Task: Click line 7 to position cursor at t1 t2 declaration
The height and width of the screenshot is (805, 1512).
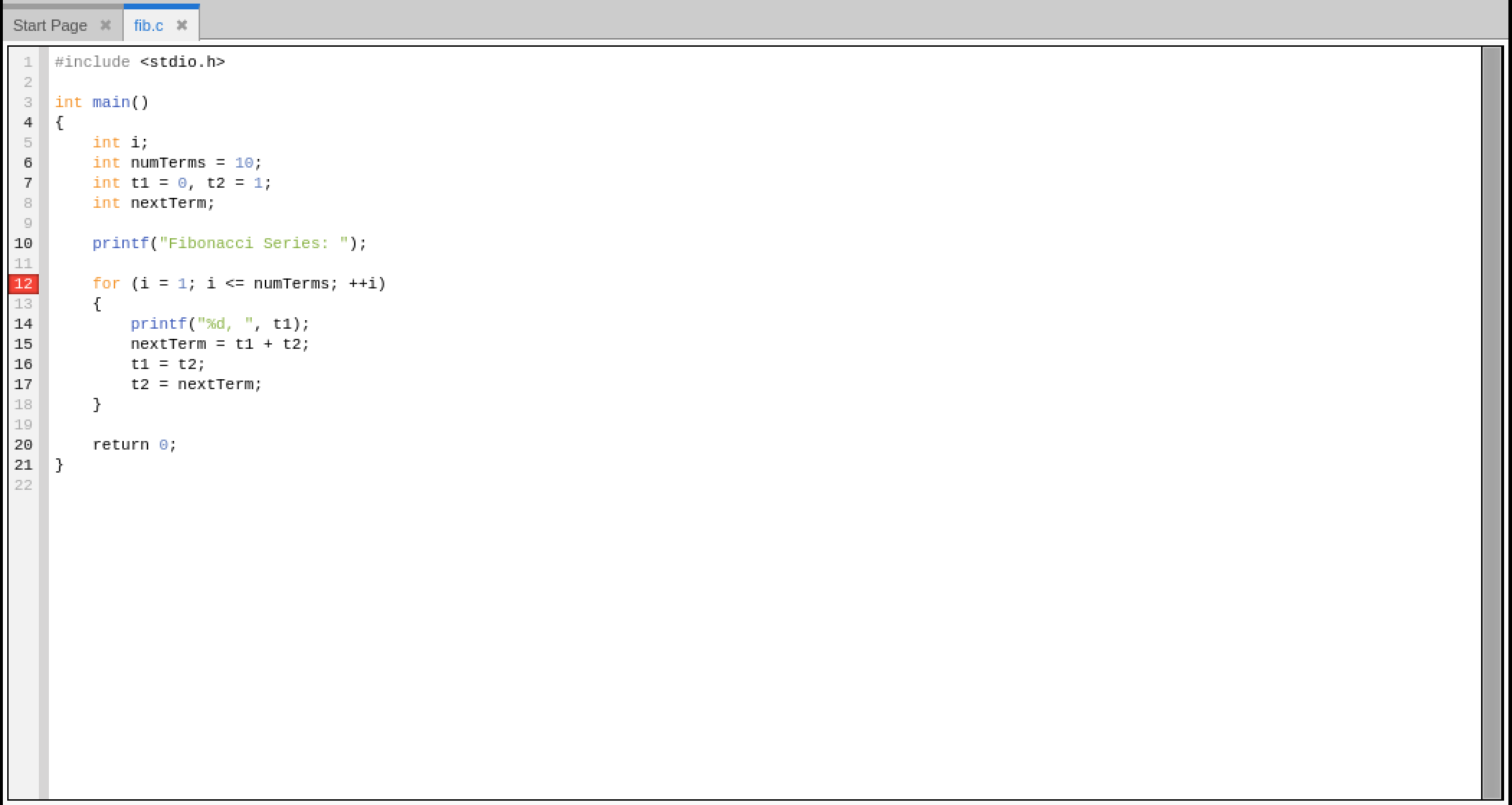Action: [182, 183]
